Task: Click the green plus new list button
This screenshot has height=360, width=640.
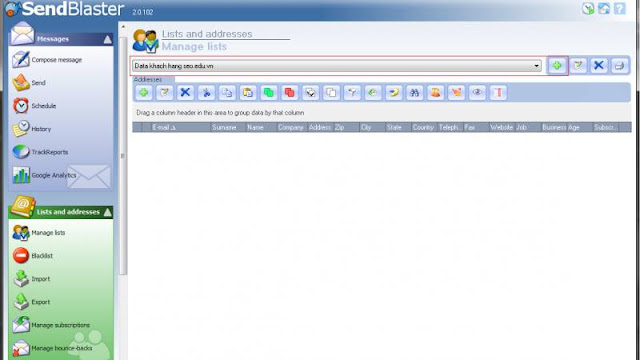Action: pyautogui.click(x=557, y=66)
